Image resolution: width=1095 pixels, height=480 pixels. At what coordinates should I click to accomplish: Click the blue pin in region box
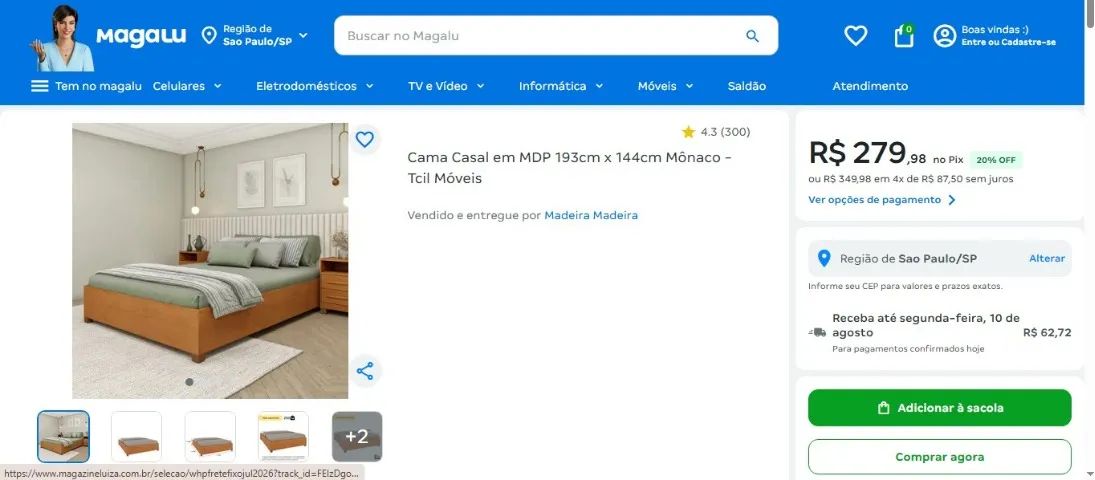click(824, 259)
